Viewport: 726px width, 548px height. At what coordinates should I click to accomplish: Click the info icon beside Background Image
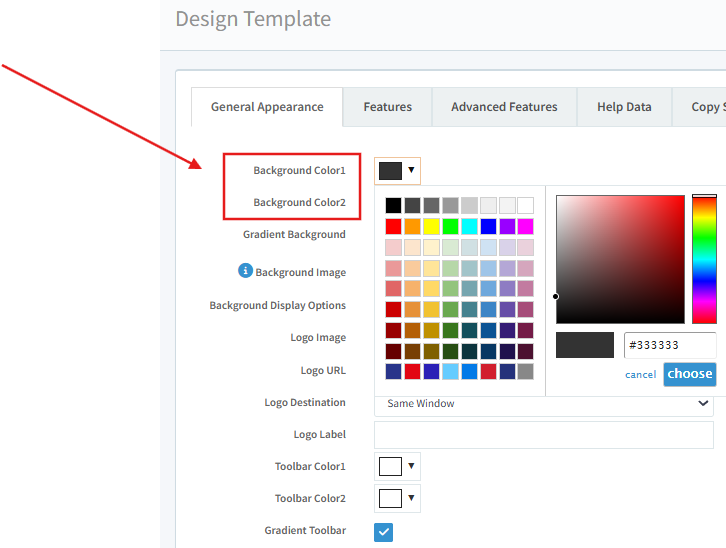click(x=245, y=270)
